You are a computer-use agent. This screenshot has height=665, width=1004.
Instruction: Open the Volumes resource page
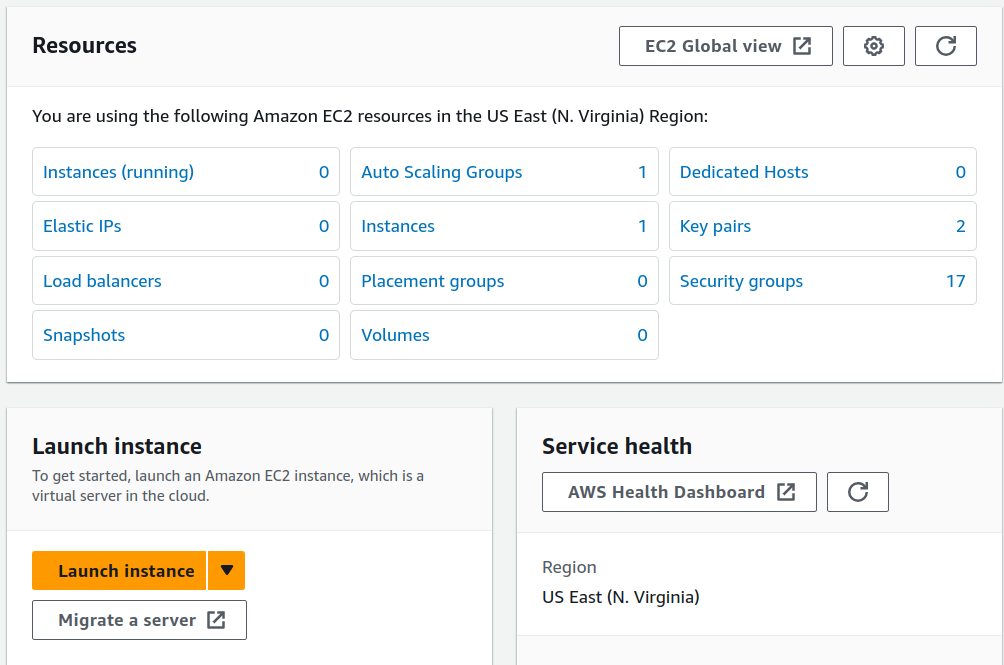395,335
